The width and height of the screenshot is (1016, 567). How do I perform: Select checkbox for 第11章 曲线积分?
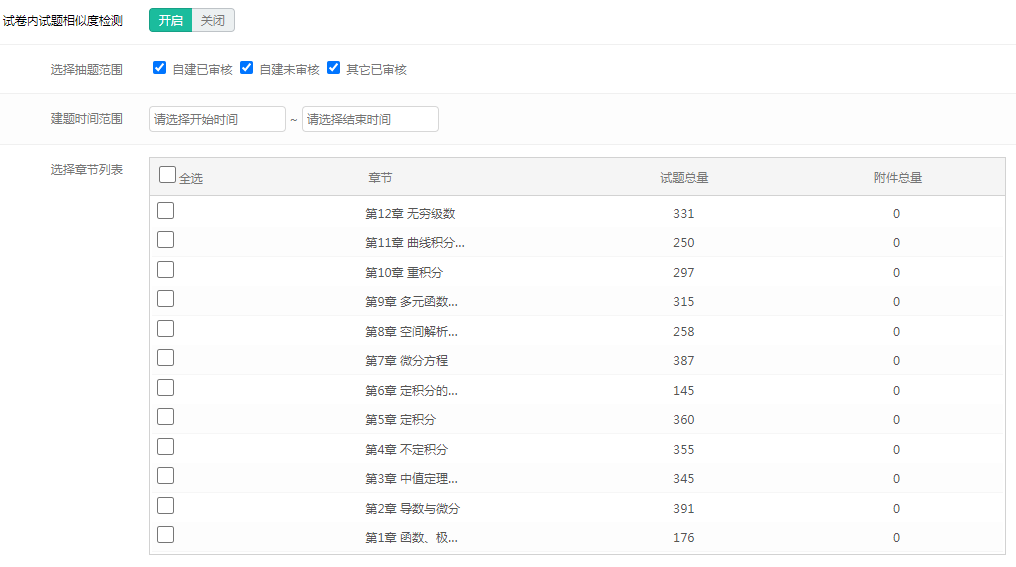click(166, 240)
